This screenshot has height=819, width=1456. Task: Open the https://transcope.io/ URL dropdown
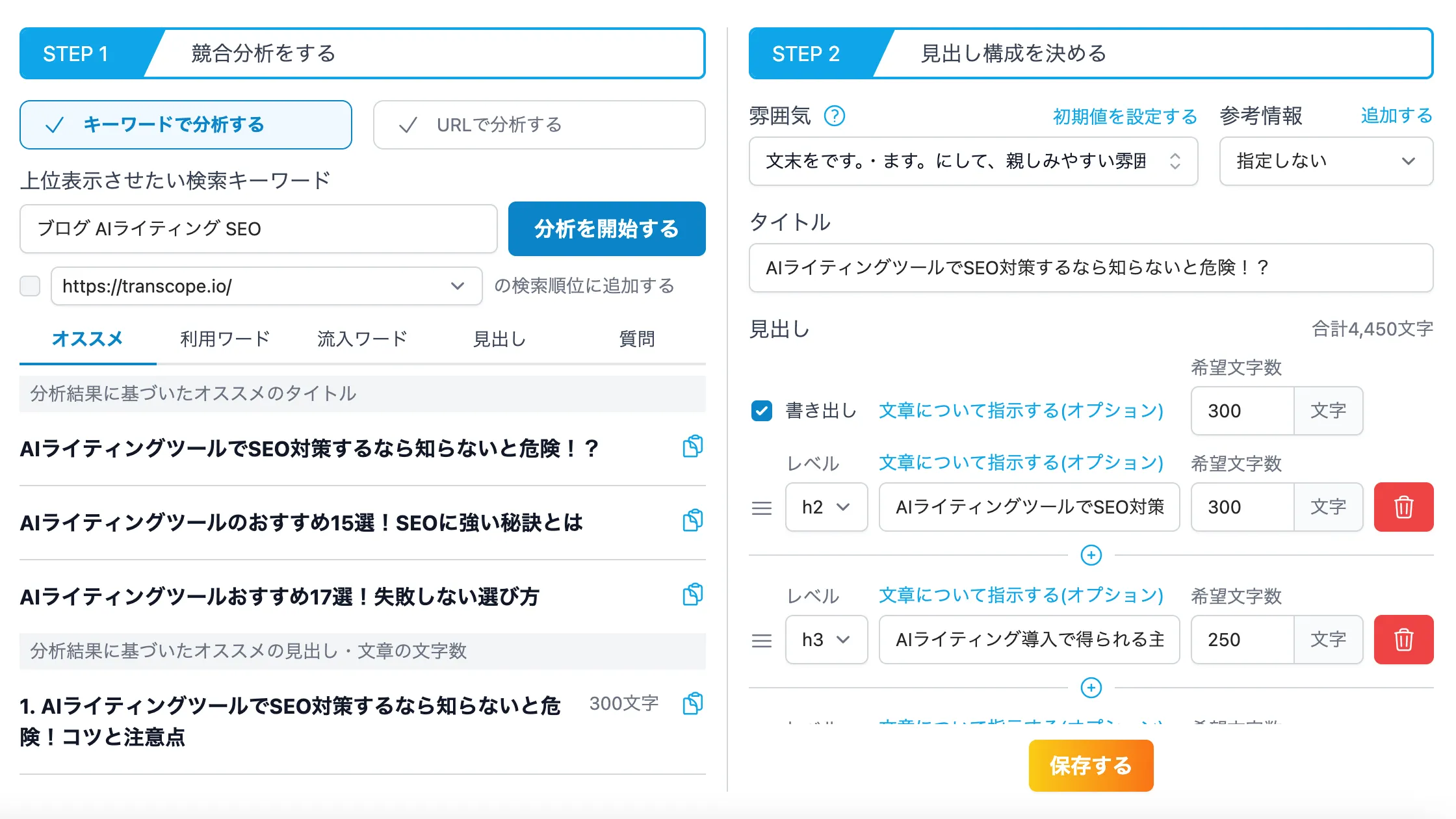point(266,286)
